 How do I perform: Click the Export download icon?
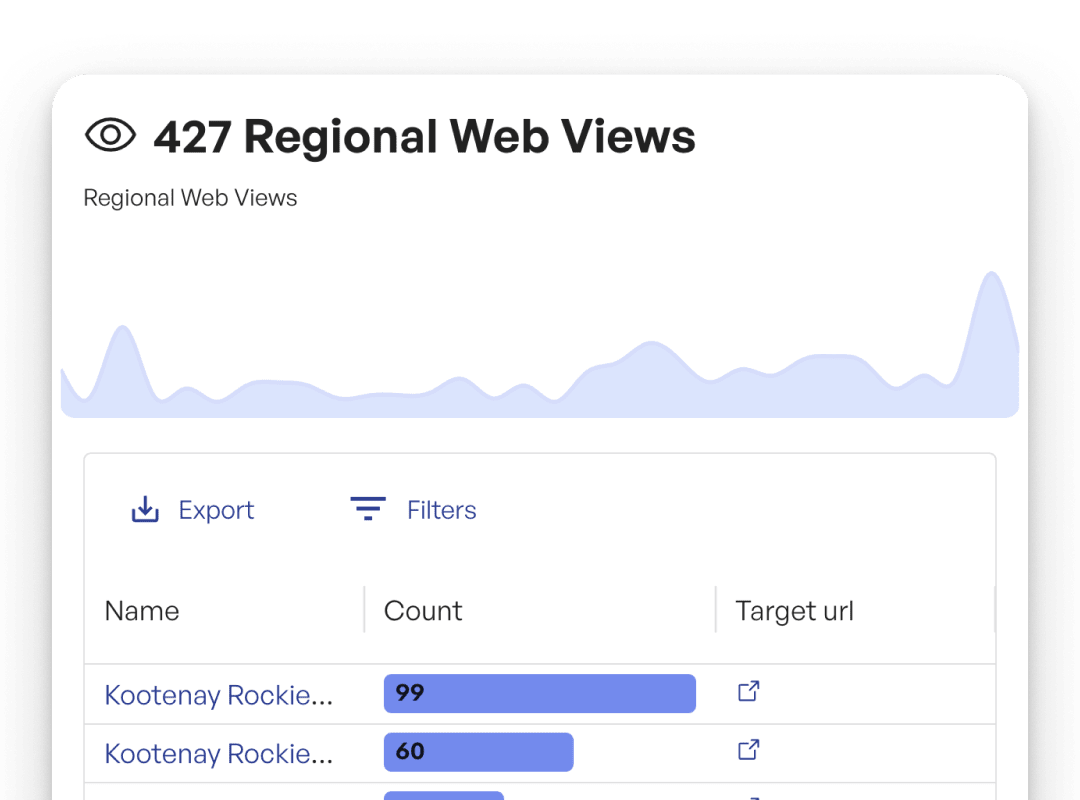[146, 510]
